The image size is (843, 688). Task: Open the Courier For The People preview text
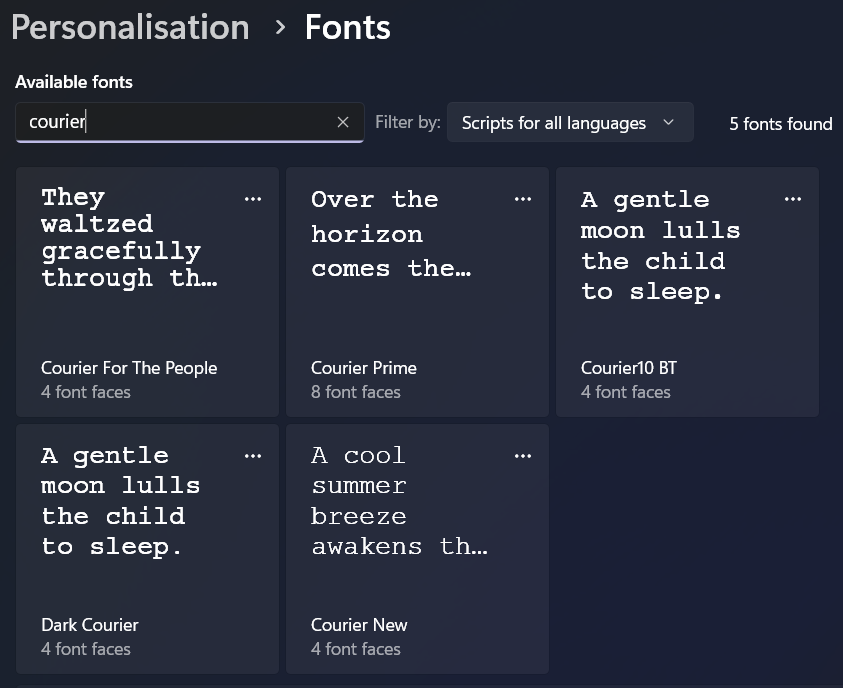(x=128, y=238)
